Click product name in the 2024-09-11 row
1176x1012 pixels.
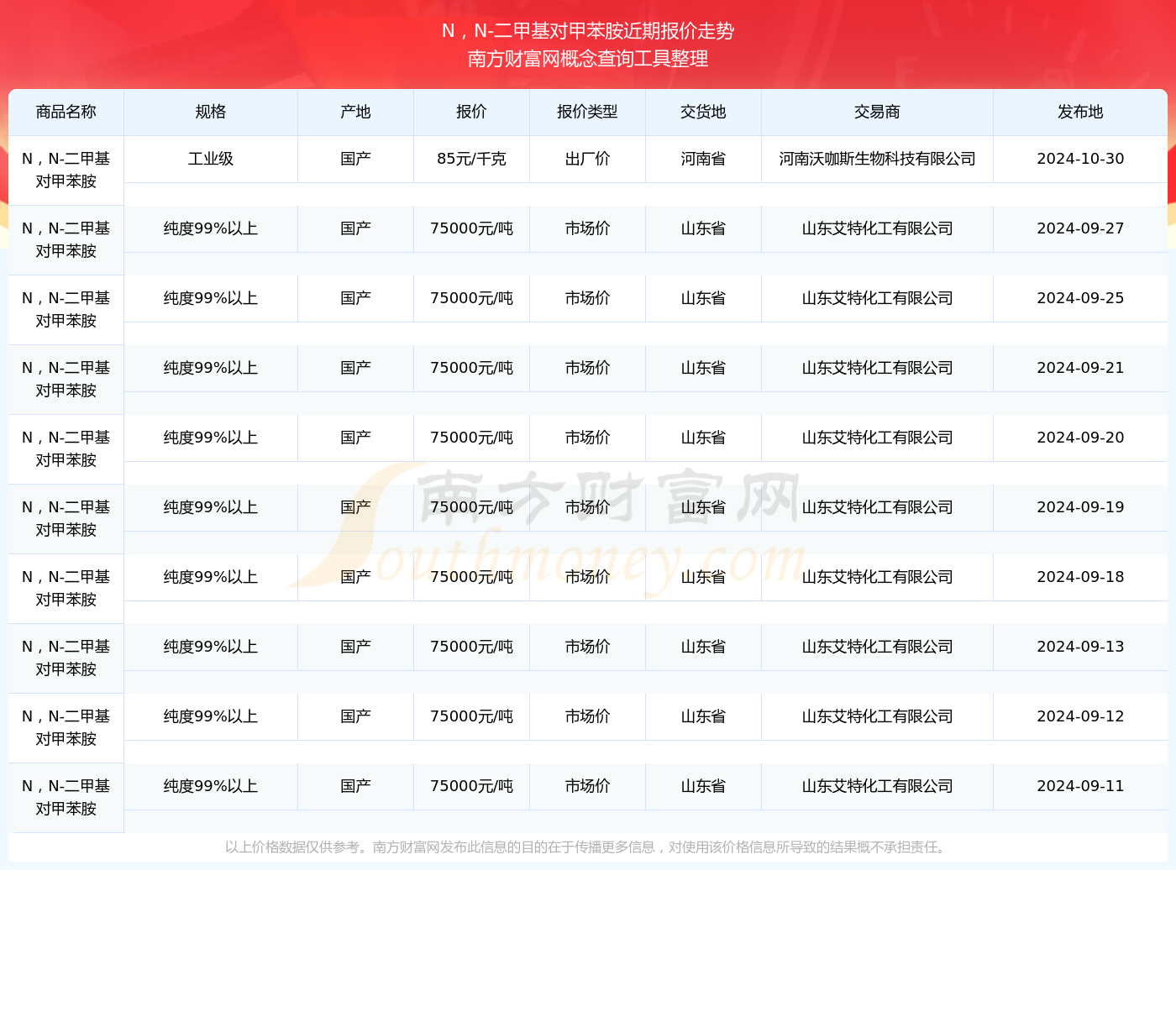[x=66, y=798]
